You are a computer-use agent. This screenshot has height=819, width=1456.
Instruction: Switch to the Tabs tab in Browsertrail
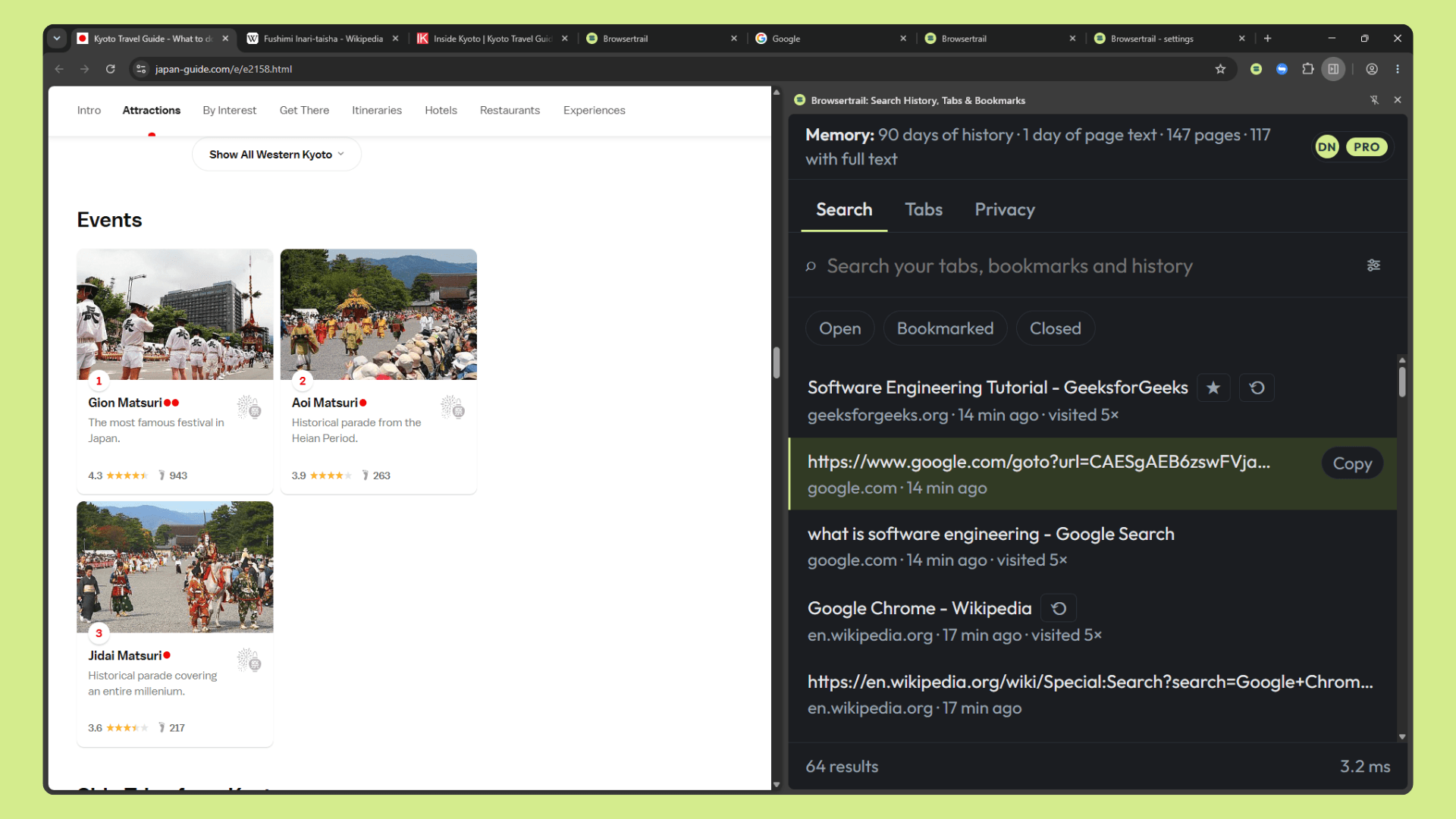click(924, 209)
